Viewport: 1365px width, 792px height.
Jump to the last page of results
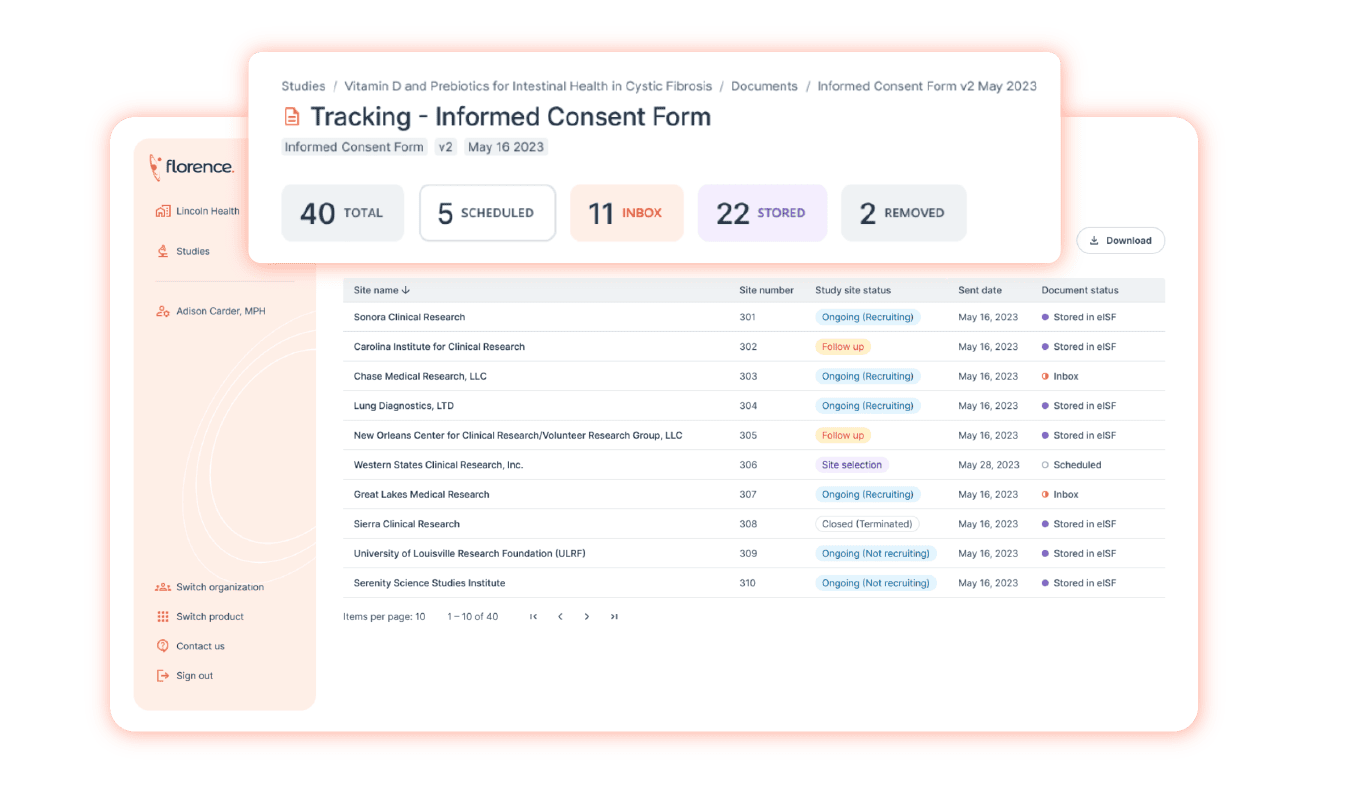(x=614, y=617)
